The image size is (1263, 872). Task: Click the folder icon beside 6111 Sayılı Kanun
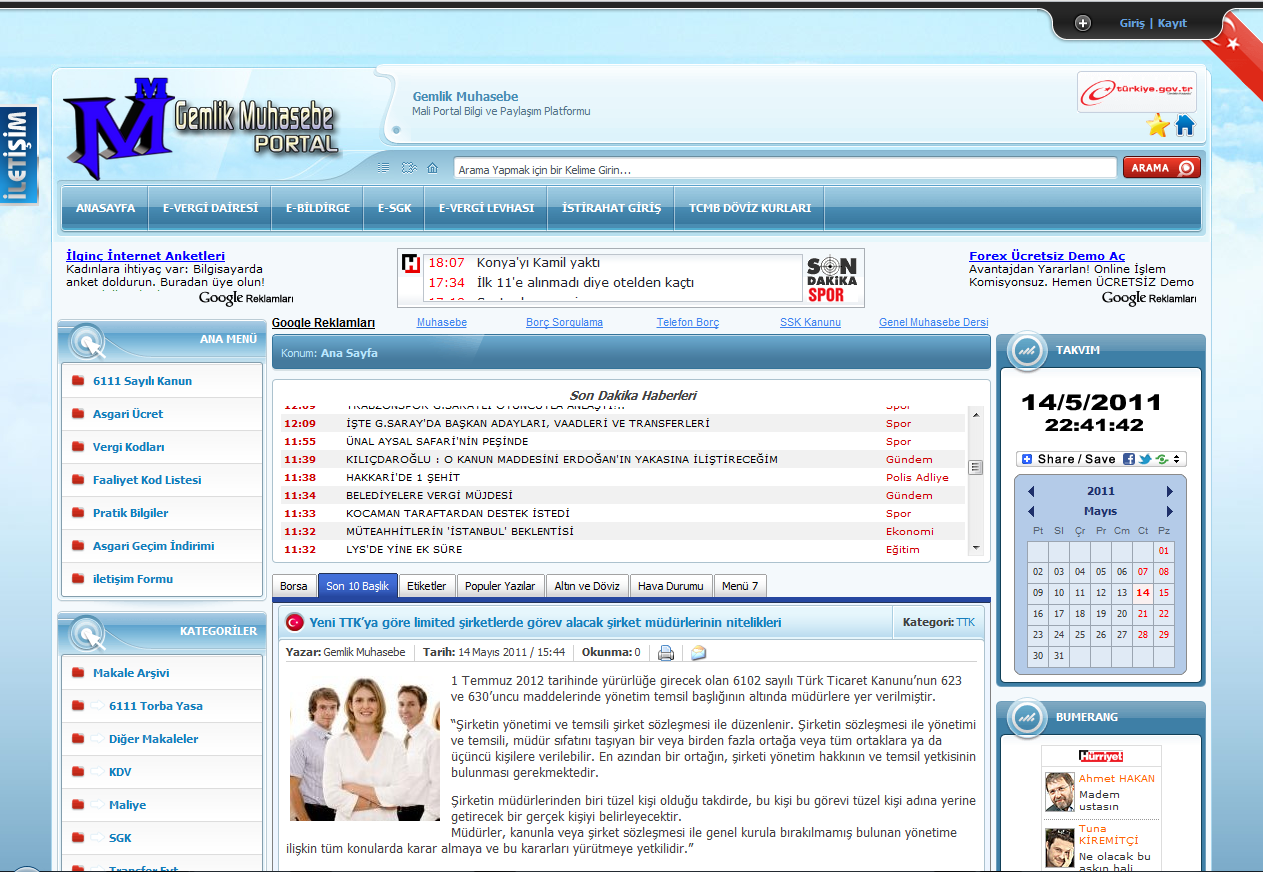click(x=78, y=381)
